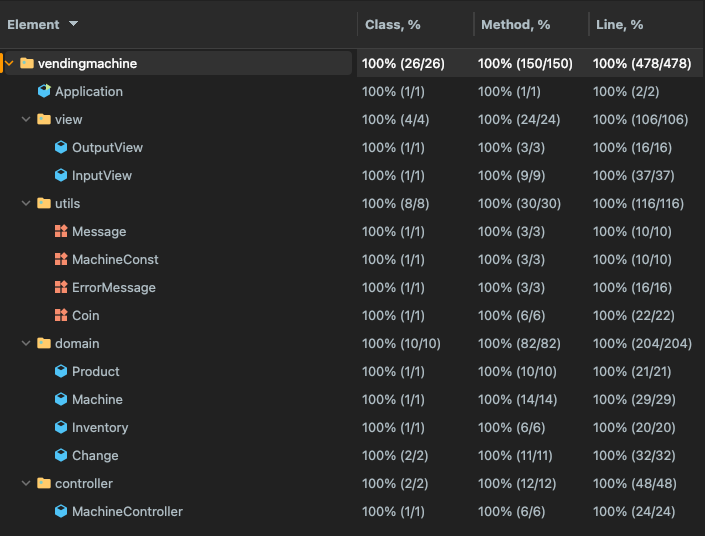Collapse the utils package node
Image resolution: width=705 pixels, height=536 pixels.
(27, 203)
